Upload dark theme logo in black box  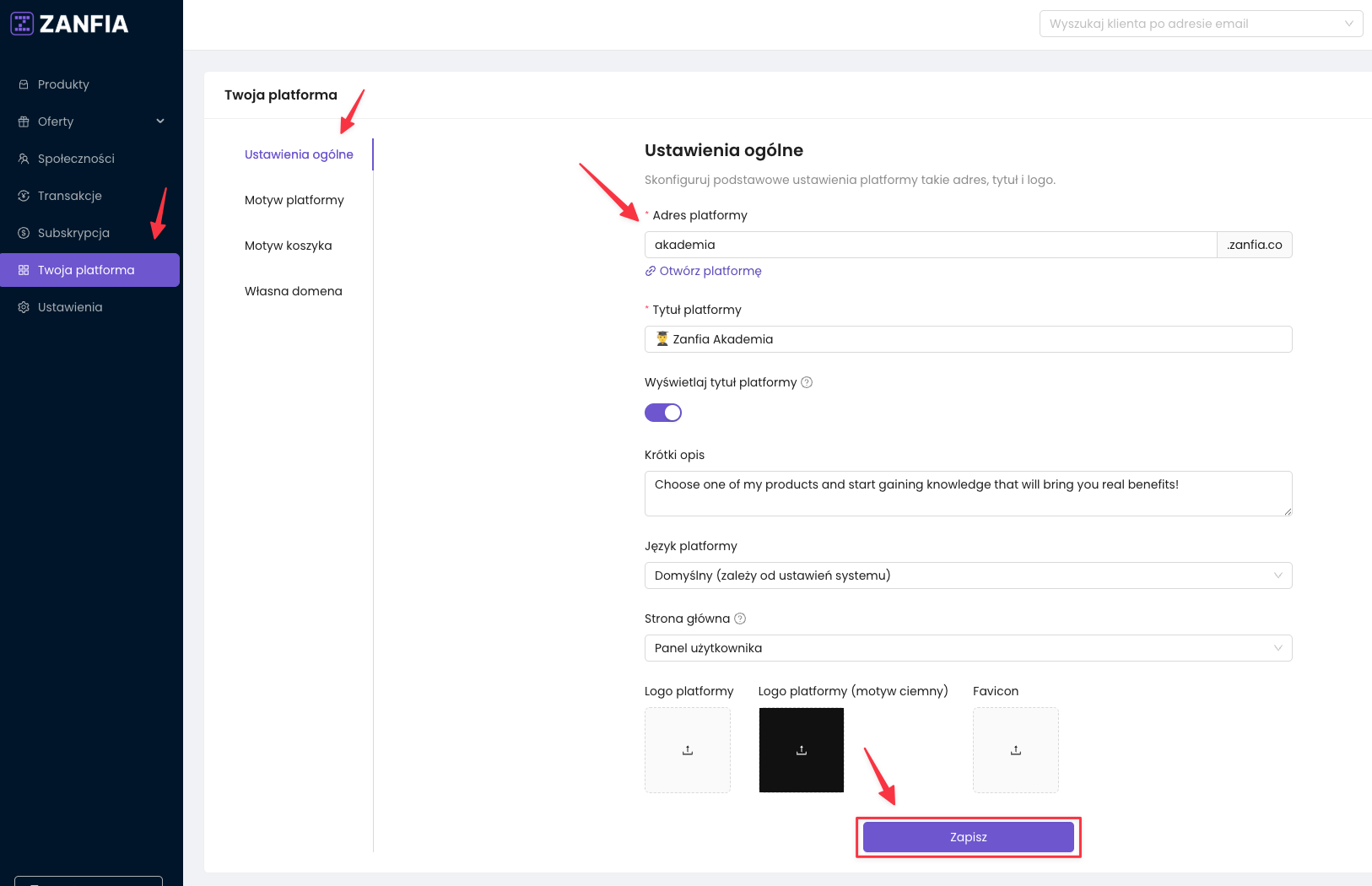coord(802,750)
